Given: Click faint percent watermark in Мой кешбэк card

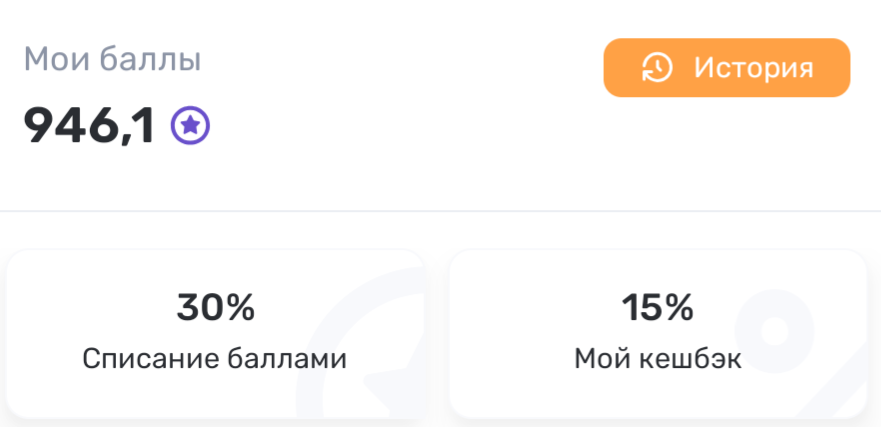Looking at the screenshot, I should tap(802, 355).
